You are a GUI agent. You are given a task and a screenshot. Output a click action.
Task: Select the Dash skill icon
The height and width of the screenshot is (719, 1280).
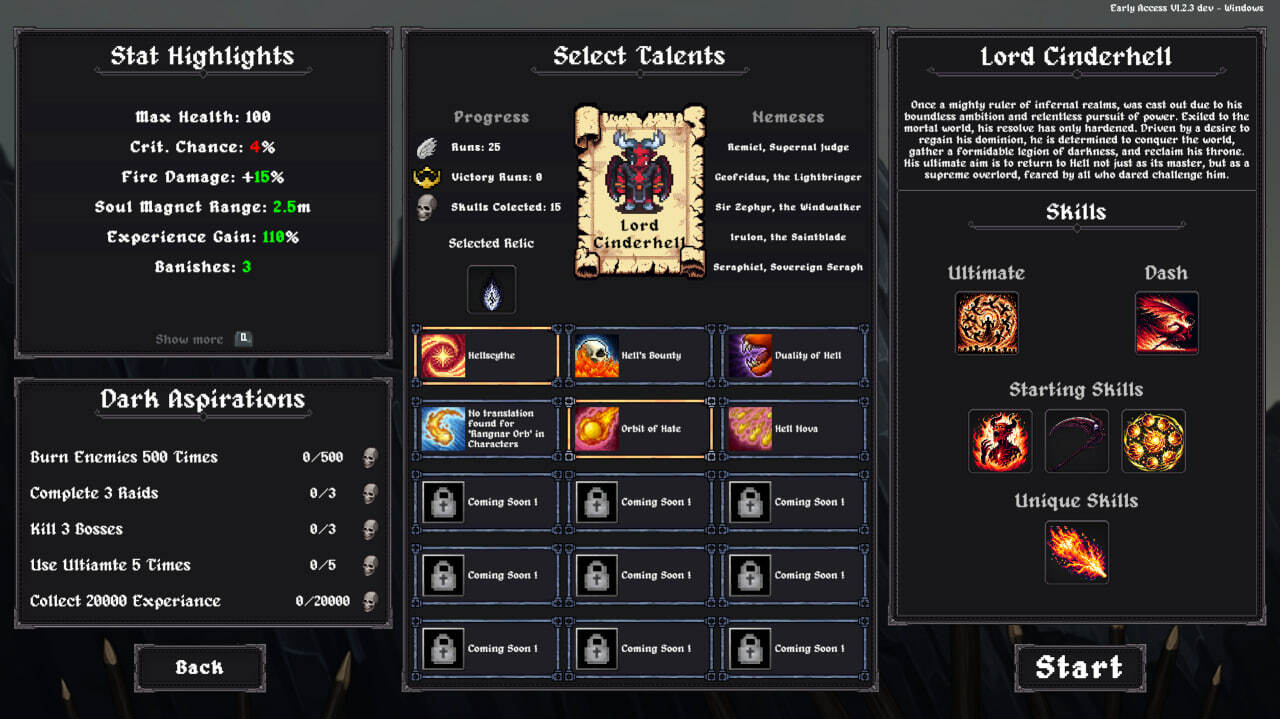pyautogui.click(x=1166, y=323)
